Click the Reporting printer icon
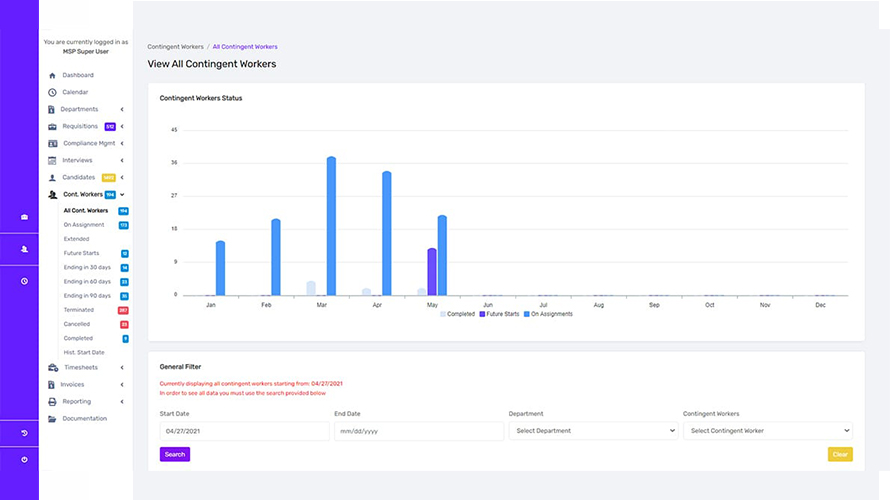 (52, 402)
